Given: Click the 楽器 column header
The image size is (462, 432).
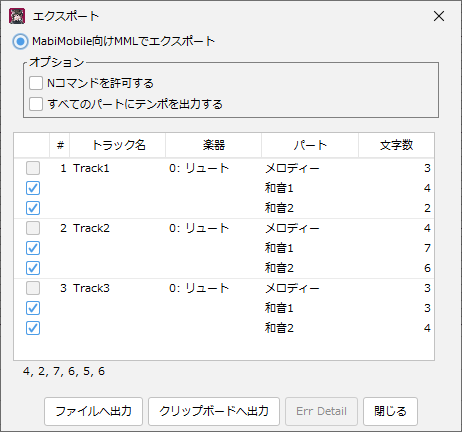Looking at the screenshot, I should (214, 145).
